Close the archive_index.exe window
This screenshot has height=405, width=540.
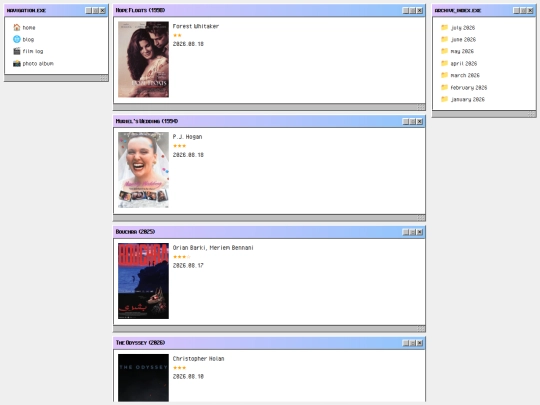[530, 10]
